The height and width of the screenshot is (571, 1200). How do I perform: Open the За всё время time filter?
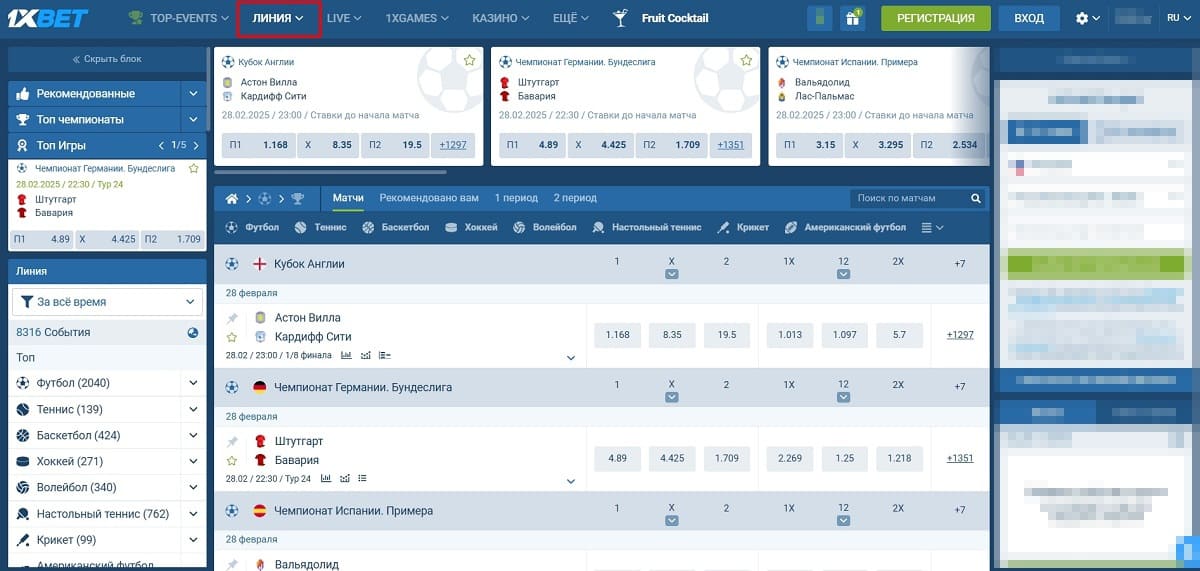click(x=107, y=301)
